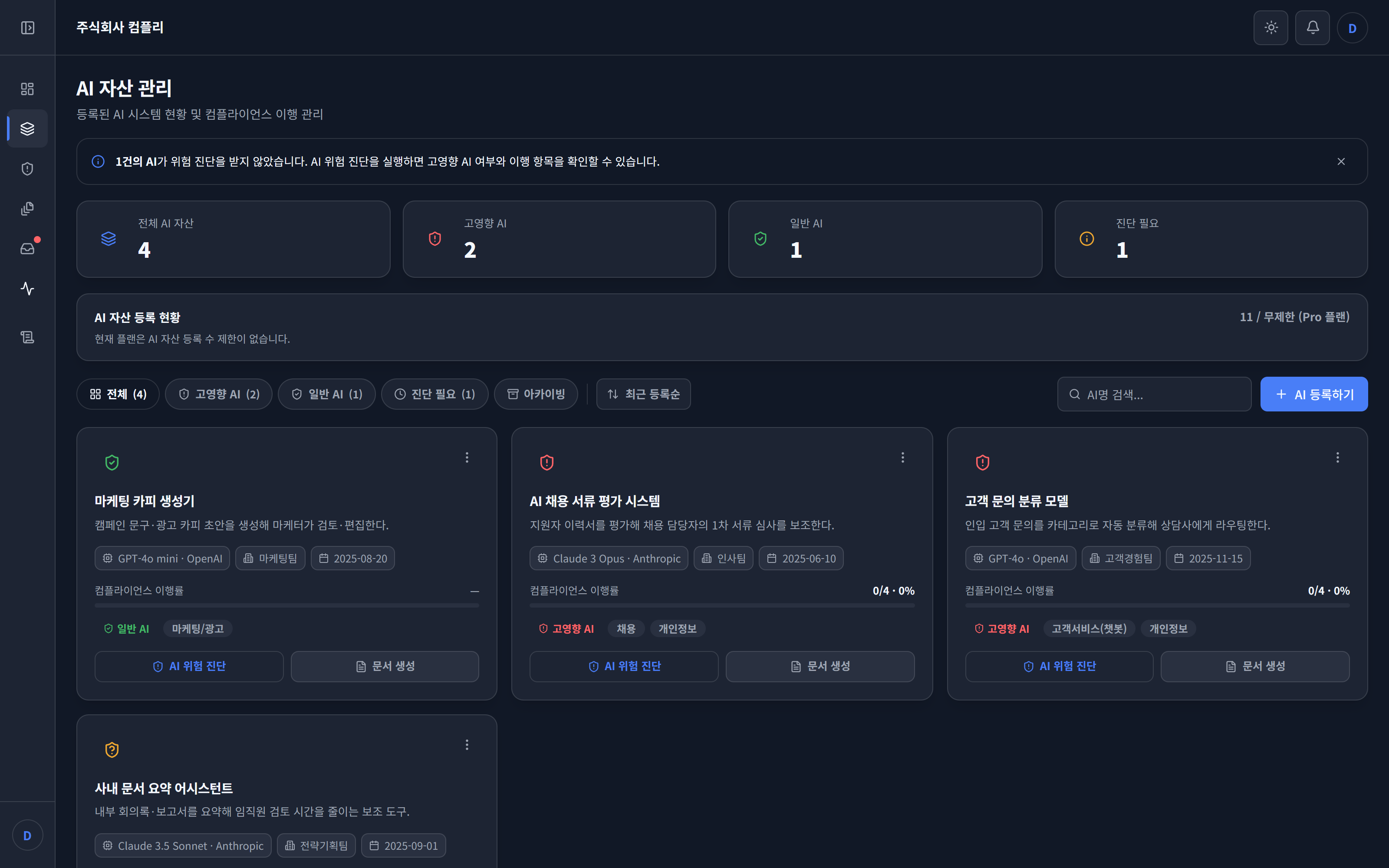Click red shield icon on AI 채용 서류 평가 card
This screenshot has height=868, width=1389.
(x=547, y=462)
